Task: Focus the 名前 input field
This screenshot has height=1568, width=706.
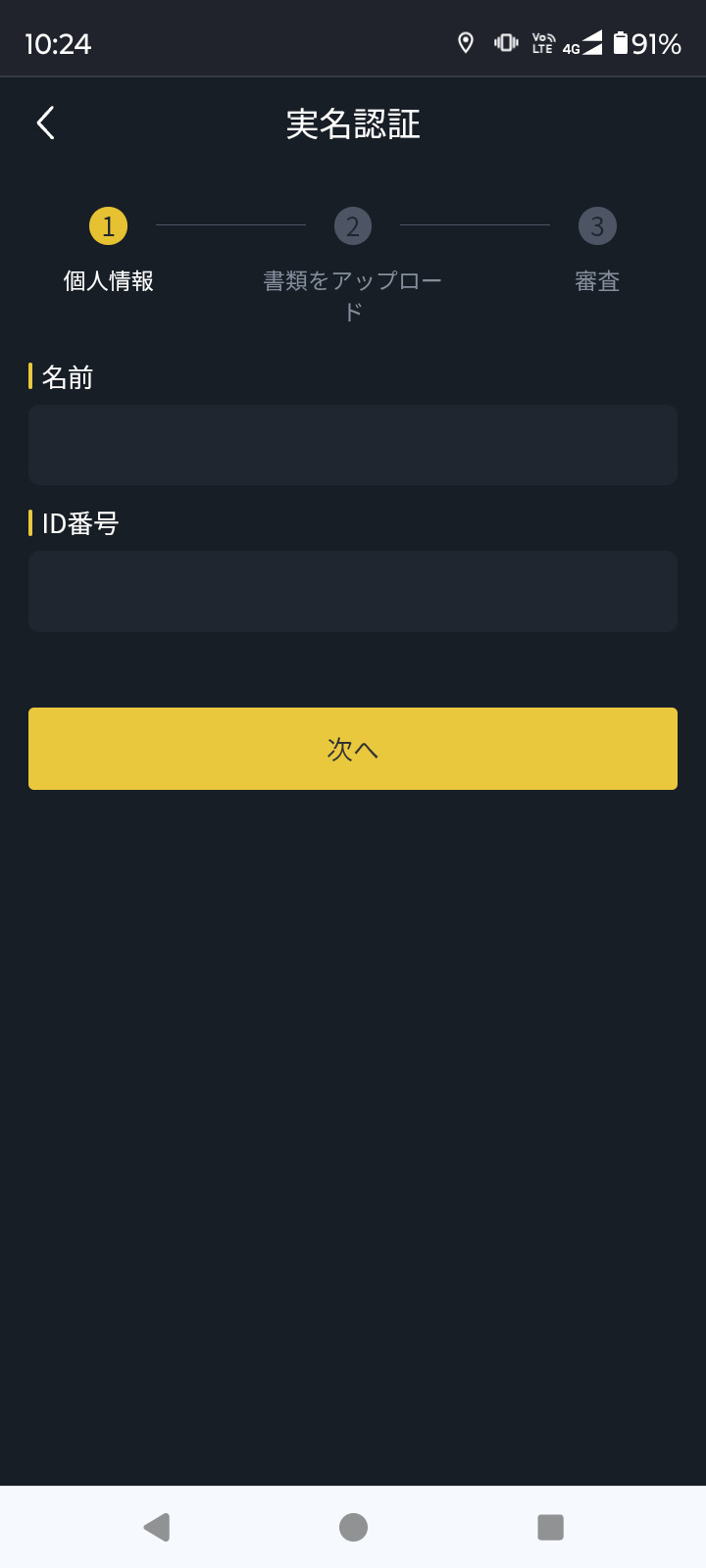Action: [353, 445]
